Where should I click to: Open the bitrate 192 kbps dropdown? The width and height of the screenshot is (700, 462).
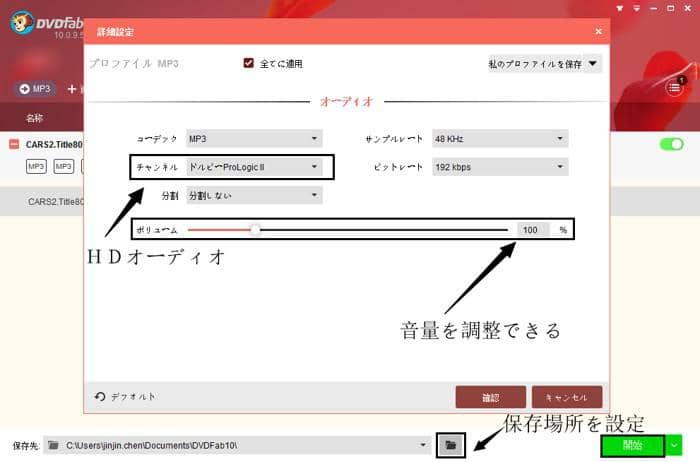click(x=500, y=167)
